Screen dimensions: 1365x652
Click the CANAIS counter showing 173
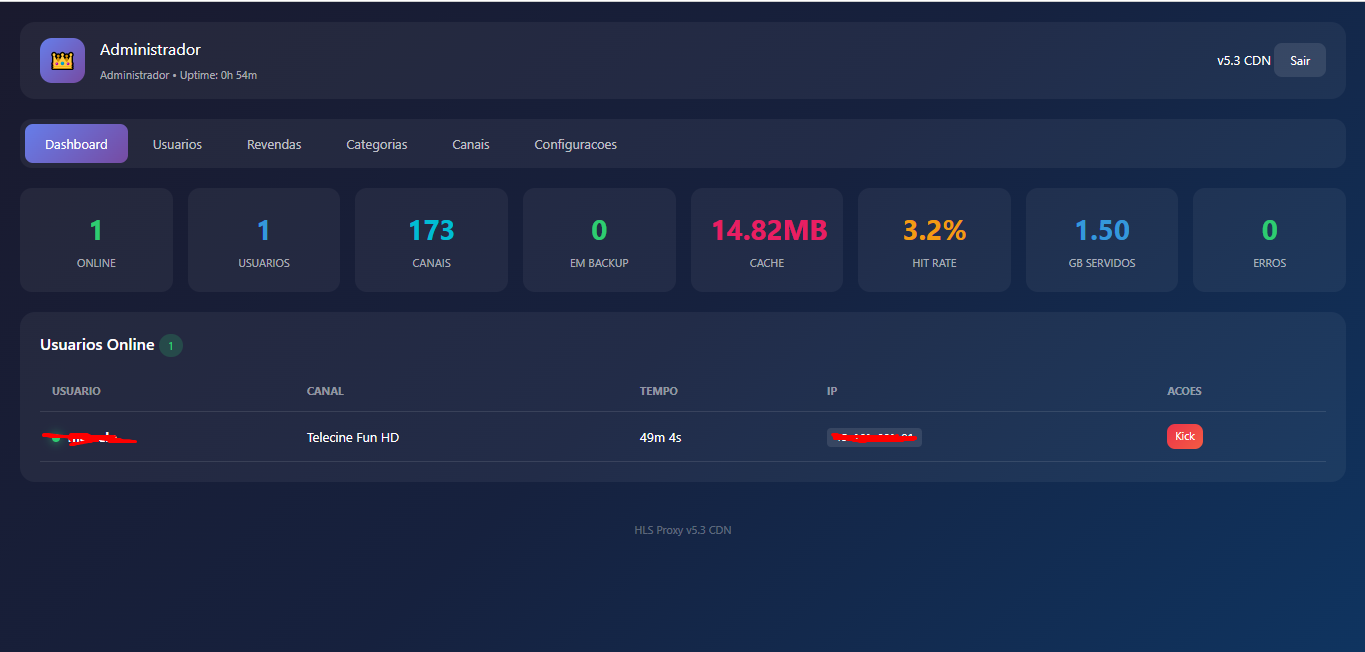click(431, 229)
